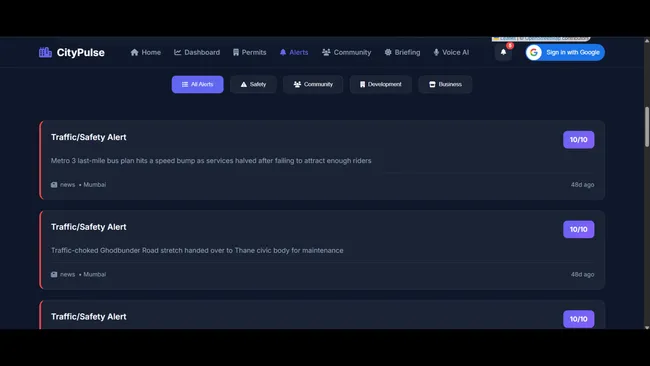Screen dimensions: 650x366
Task: Open the Community nav item
Action: coord(347,52)
